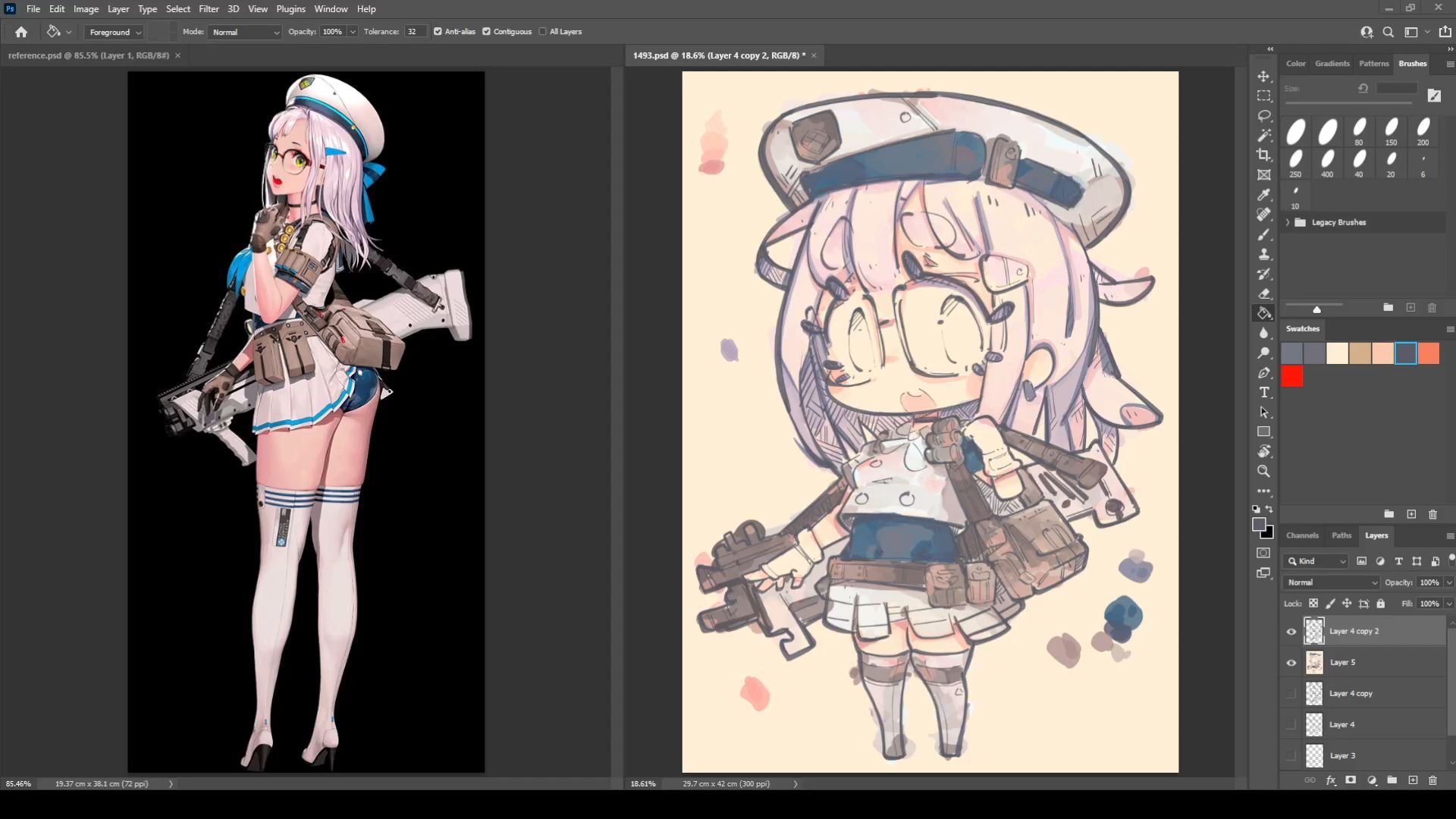Image resolution: width=1456 pixels, height=819 pixels.
Task: Open the search icon in options bar
Action: click(1388, 32)
